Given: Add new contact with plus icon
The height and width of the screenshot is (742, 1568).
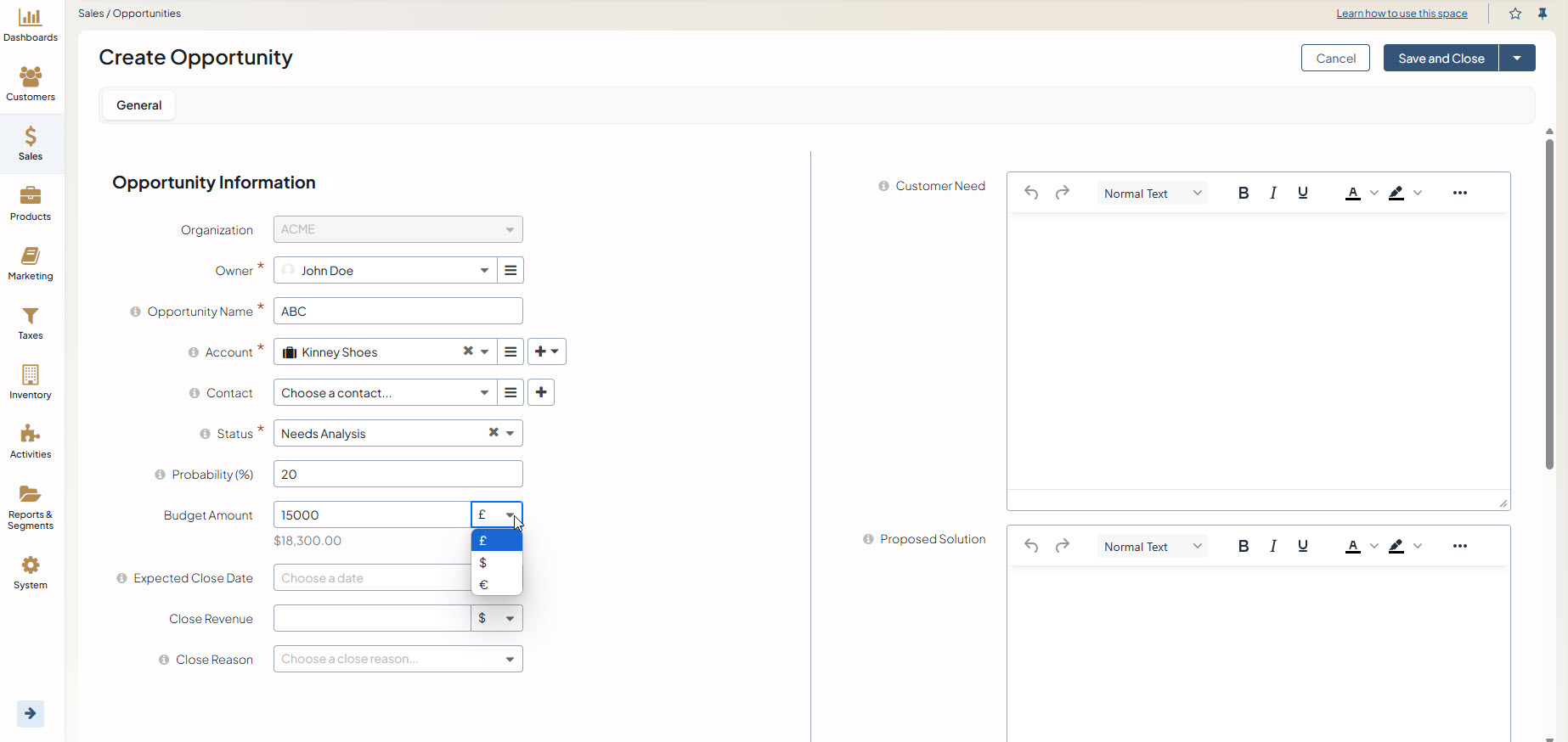Looking at the screenshot, I should (x=541, y=392).
